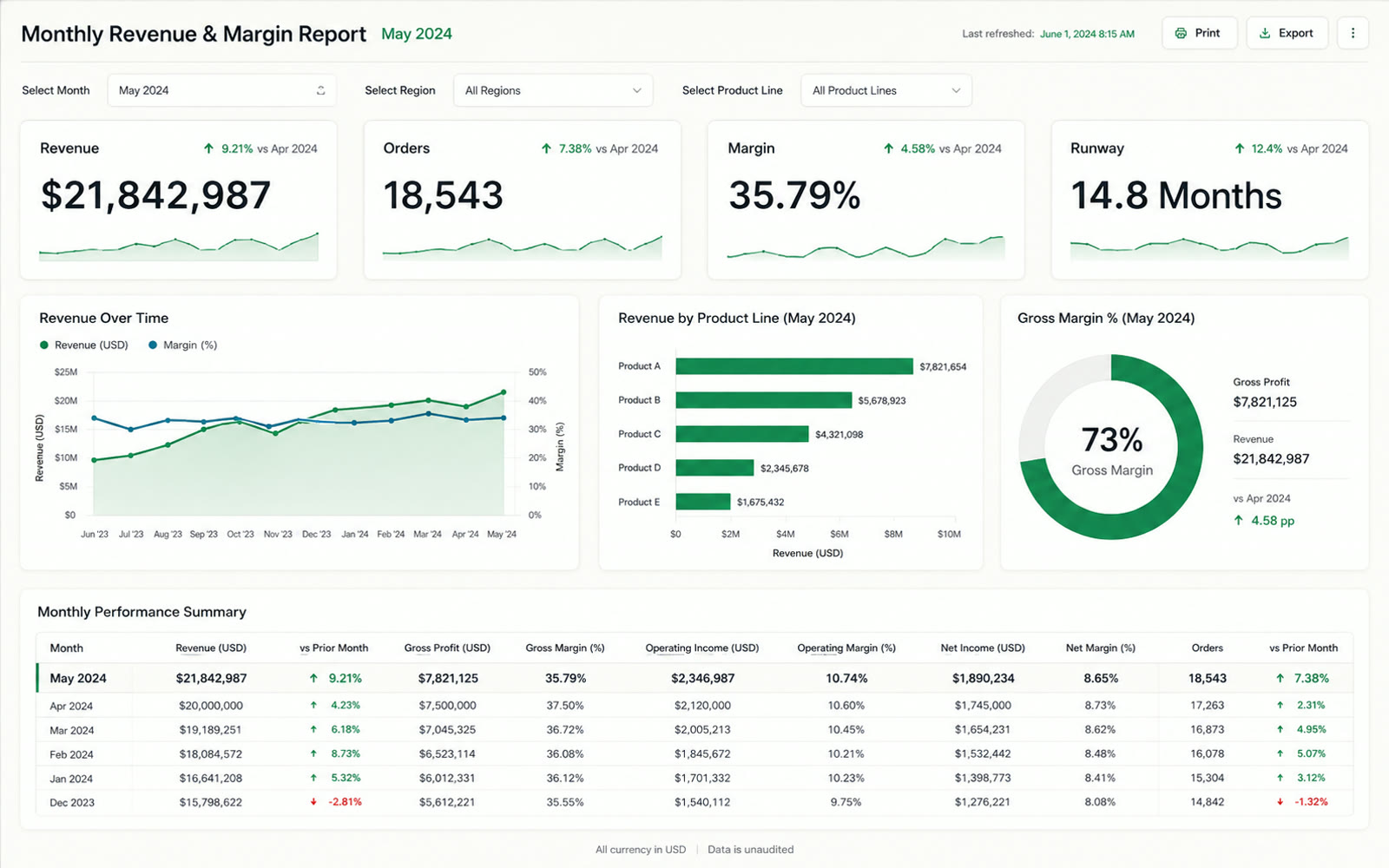
Task: Sort by Net Margin (%) column header
Action: 1101,648
